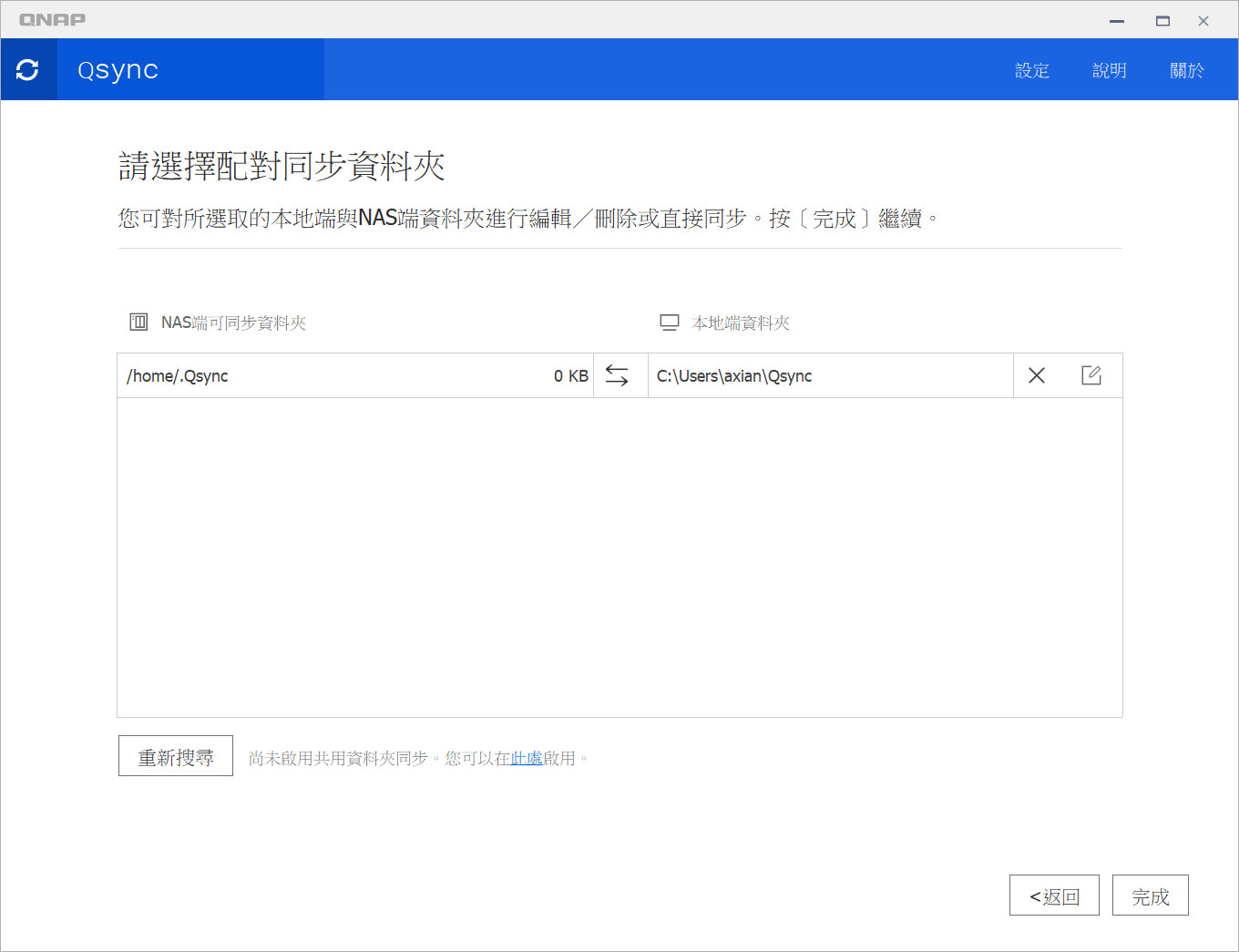Click the 此處 link to enable shared folder sync
This screenshot has width=1239, height=952.
click(527, 757)
